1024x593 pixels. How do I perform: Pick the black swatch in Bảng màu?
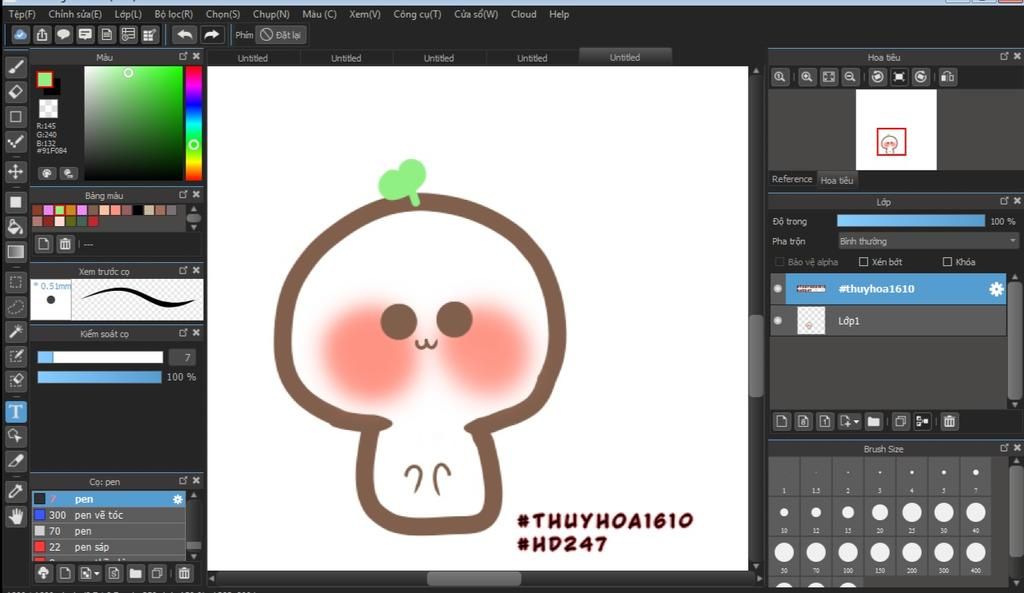[x=138, y=210]
